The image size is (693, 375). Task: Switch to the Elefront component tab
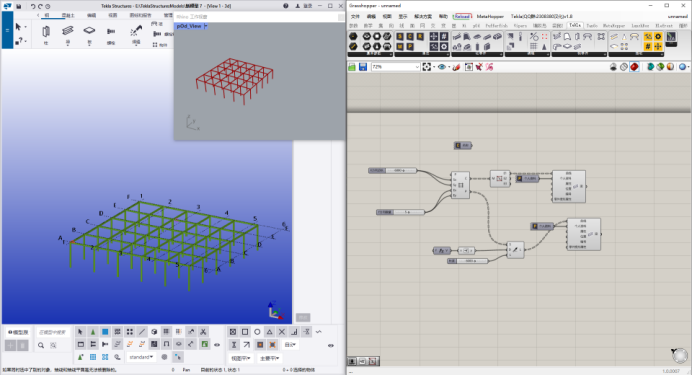click(x=664, y=26)
